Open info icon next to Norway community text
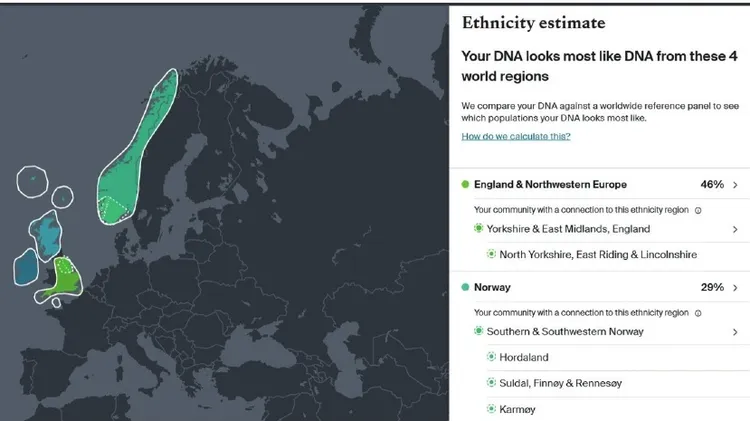Viewport: 750px width, 421px height. 698,313
